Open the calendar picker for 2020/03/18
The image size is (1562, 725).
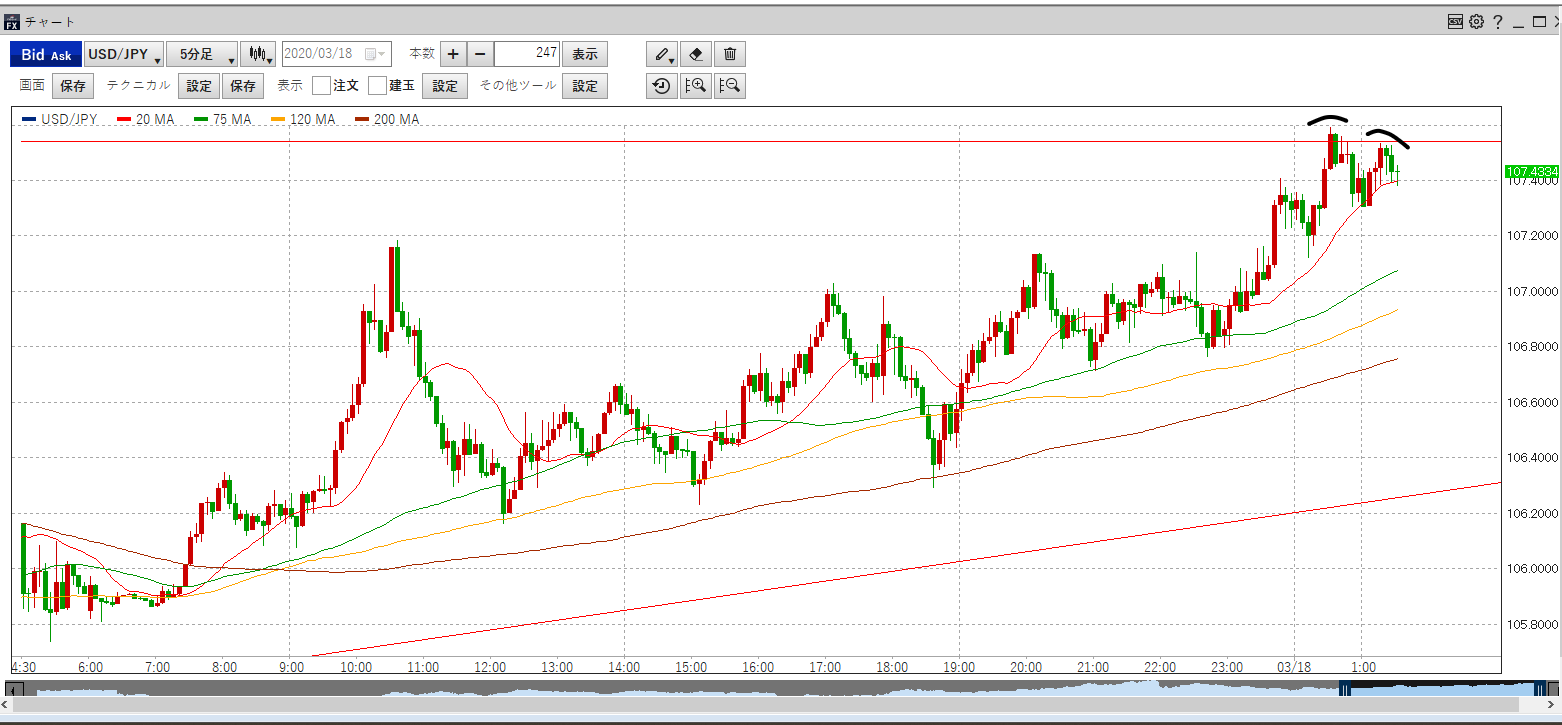pos(375,54)
